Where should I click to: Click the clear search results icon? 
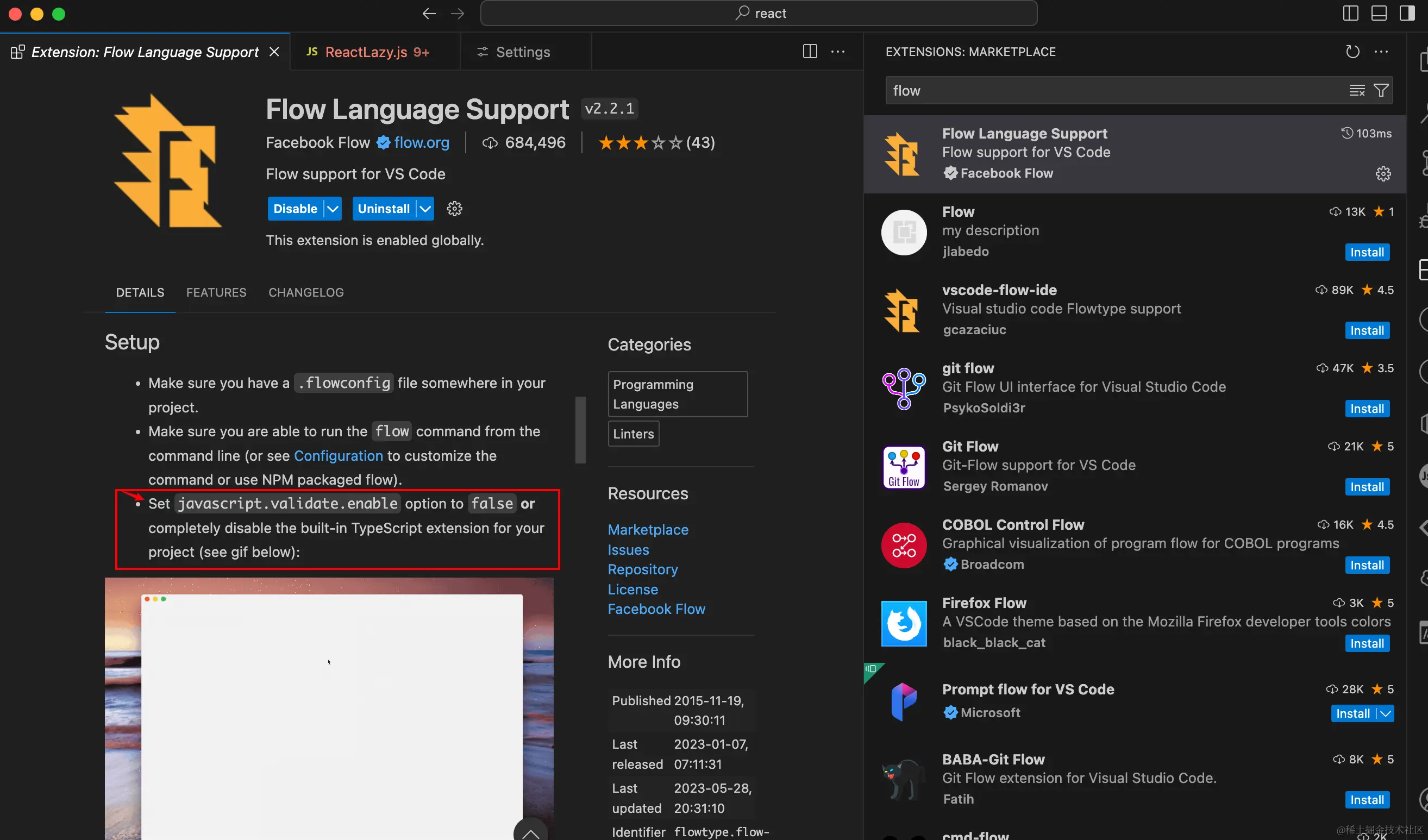pyautogui.click(x=1357, y=91)
